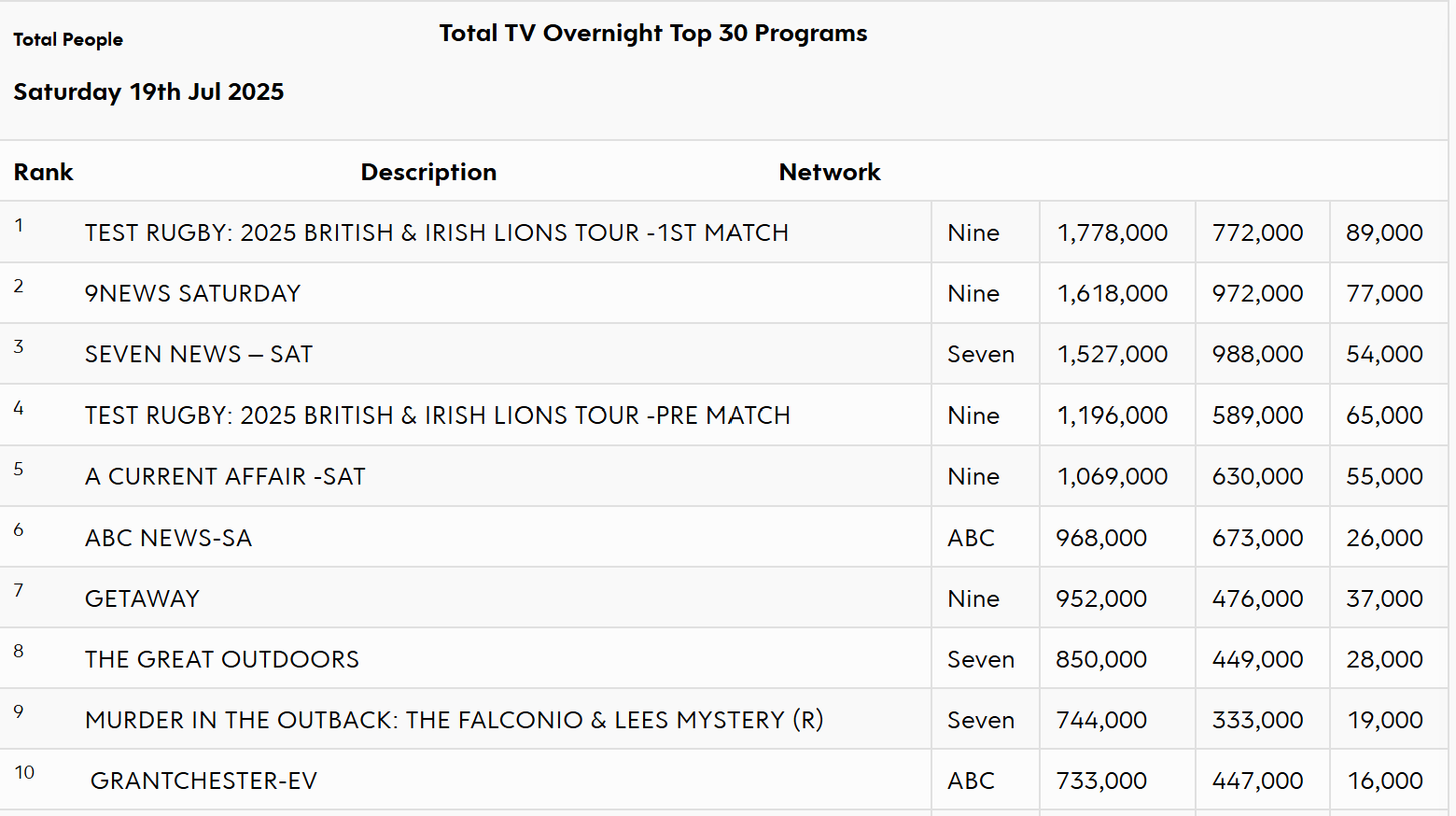Select the 'ABC NEWS-SA' description
Viewport: 1456px width, 816px height.
pos(168,538)
